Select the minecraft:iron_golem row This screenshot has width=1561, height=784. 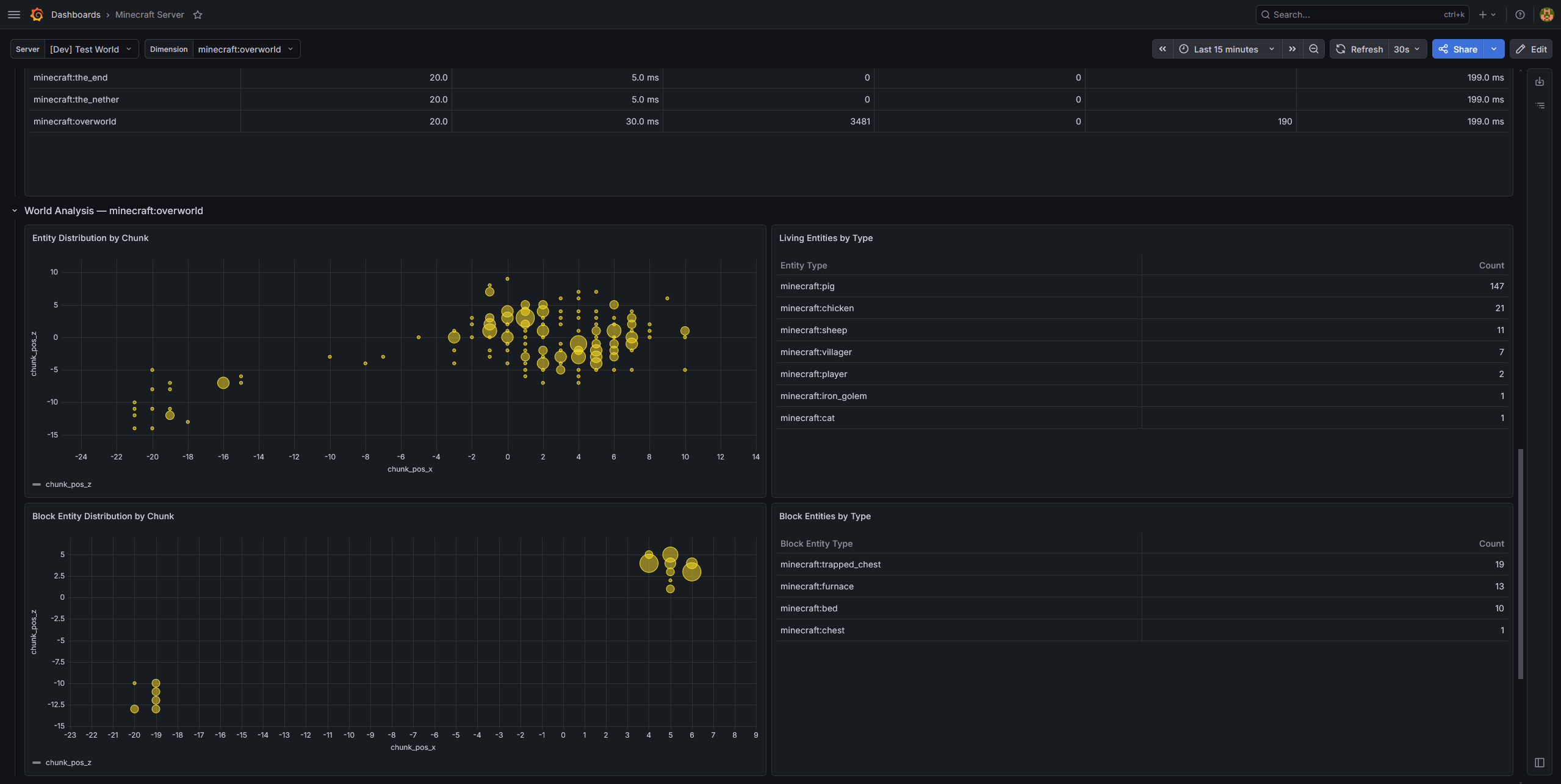pos(1142,396)
